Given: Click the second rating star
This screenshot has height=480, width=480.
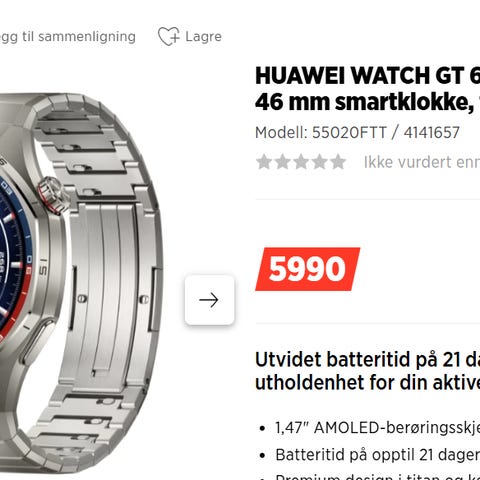Looking at the screenshot, I should tap(283, 162).
